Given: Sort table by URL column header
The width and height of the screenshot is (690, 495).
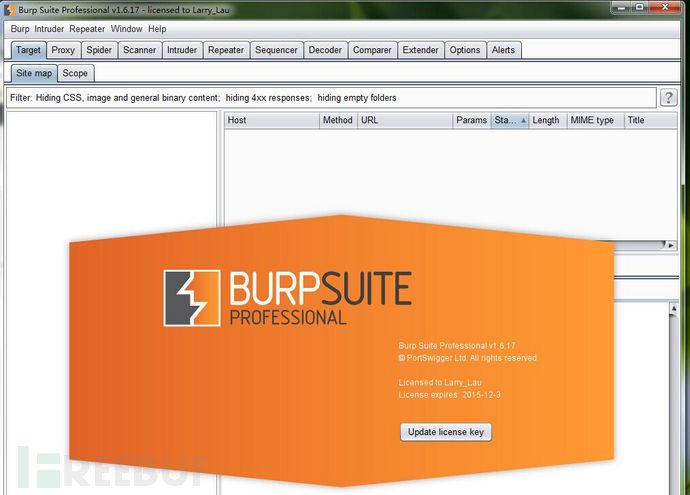Looking at the screenshot, I should click(x=405, y=120).
